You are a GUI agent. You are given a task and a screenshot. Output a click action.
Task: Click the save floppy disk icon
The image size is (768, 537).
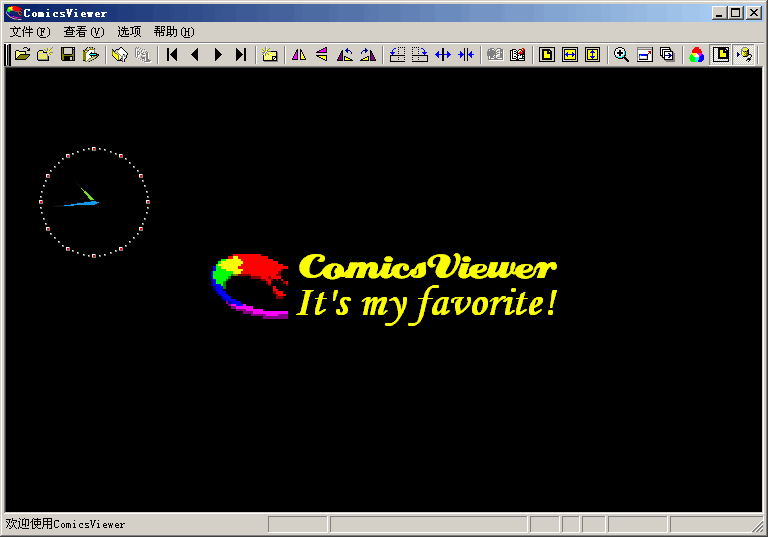click(x=68, y=55)
